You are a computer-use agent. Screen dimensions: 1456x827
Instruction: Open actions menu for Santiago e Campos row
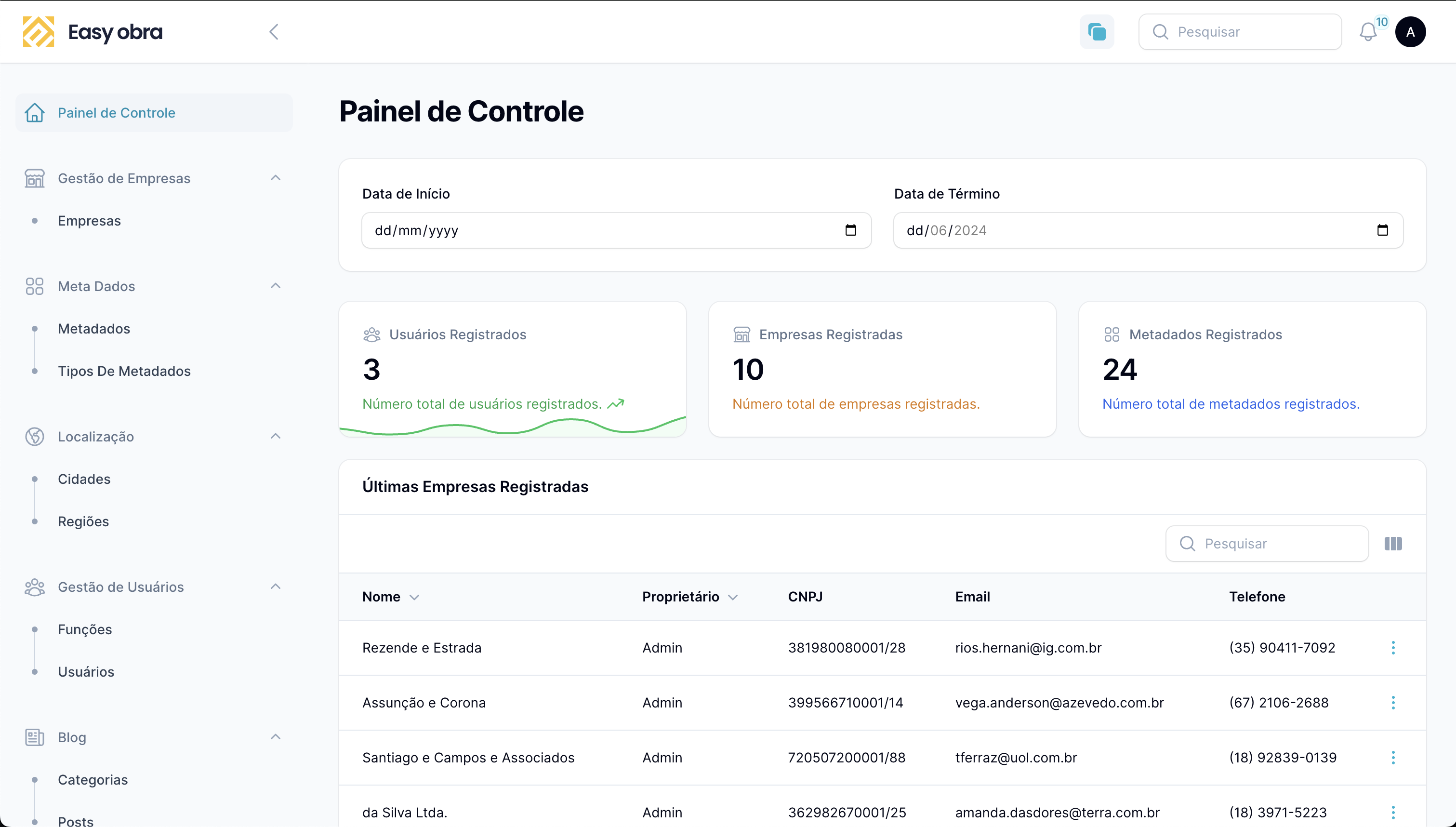point(1393,758)
